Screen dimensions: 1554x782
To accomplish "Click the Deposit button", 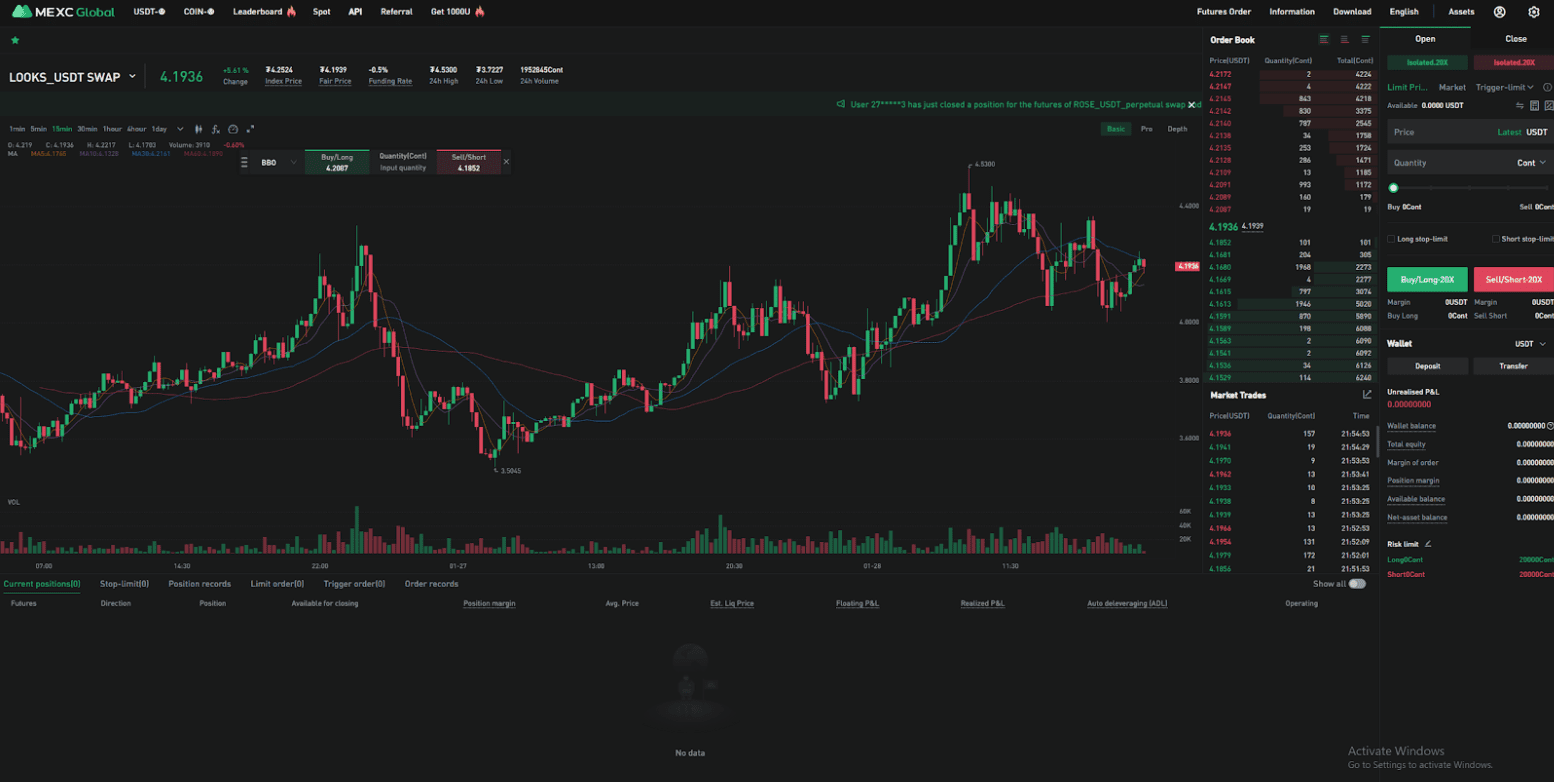I will click(1428, 366).
